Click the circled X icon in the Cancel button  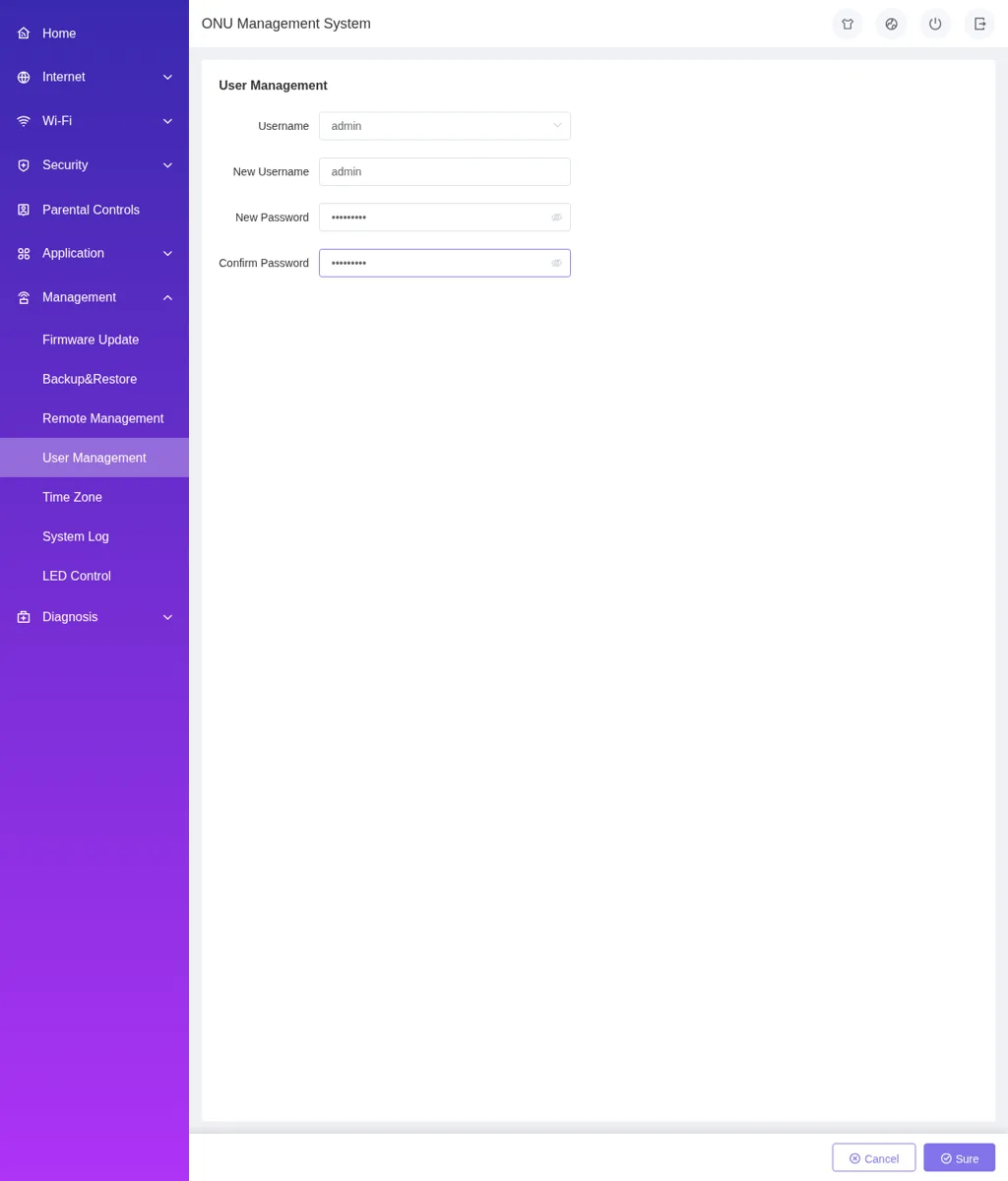(x=854, y=1158)
